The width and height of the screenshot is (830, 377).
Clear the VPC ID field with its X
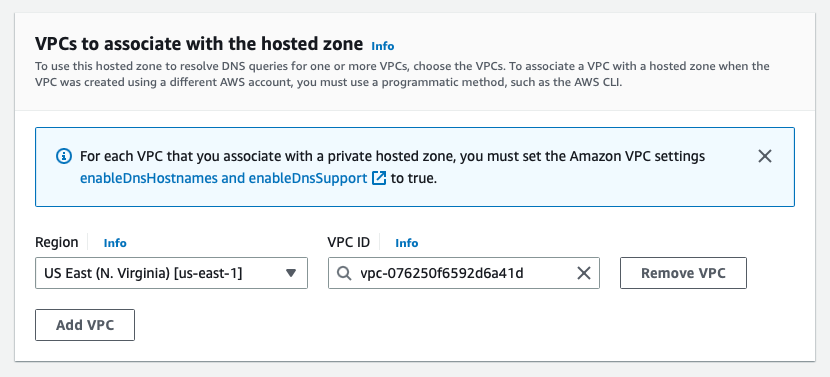(583, 273)
